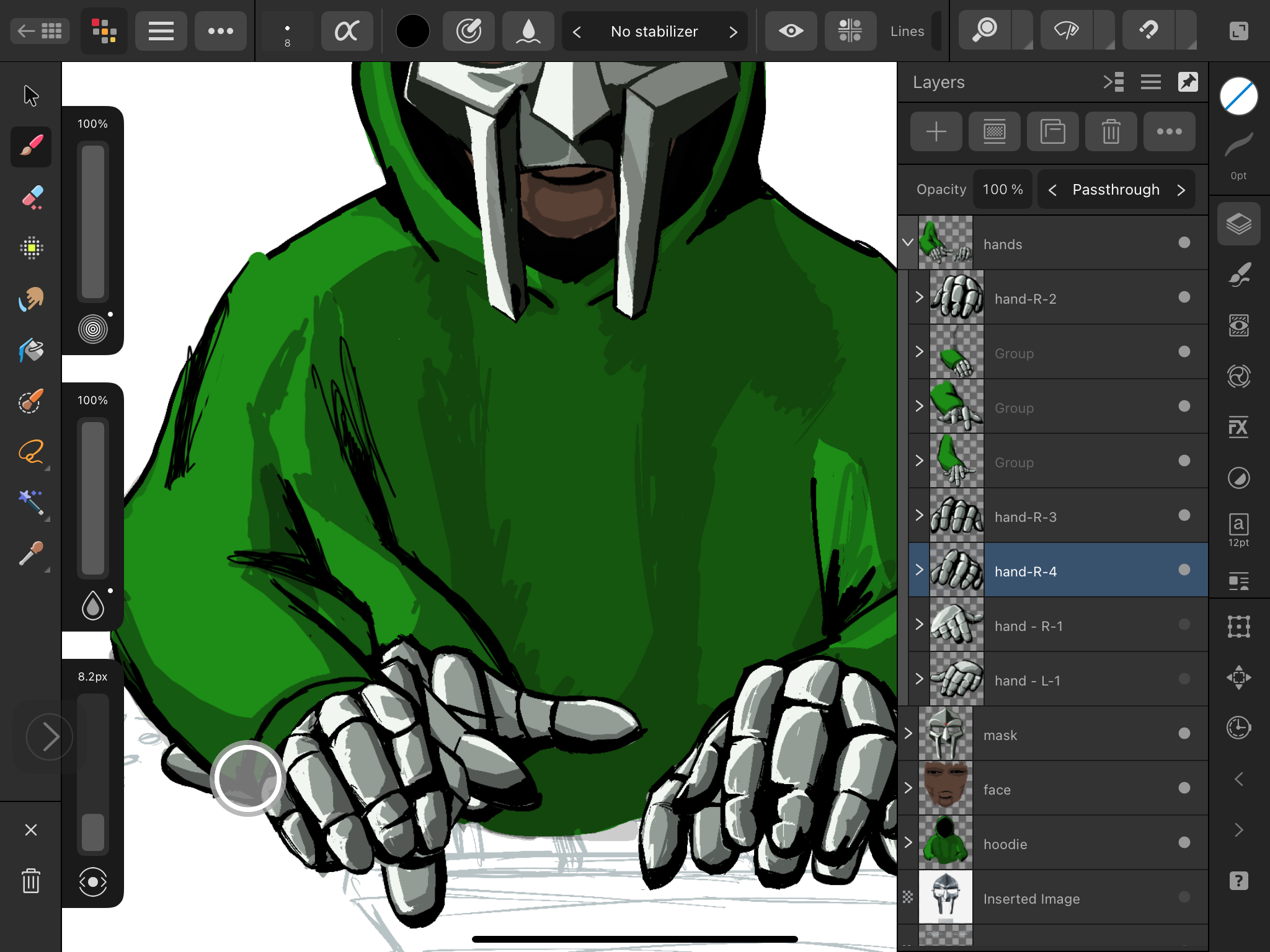Screen dimensions: 1270x952
Task: Collapse the hands layer group
Action: click(x=908, y=242)
